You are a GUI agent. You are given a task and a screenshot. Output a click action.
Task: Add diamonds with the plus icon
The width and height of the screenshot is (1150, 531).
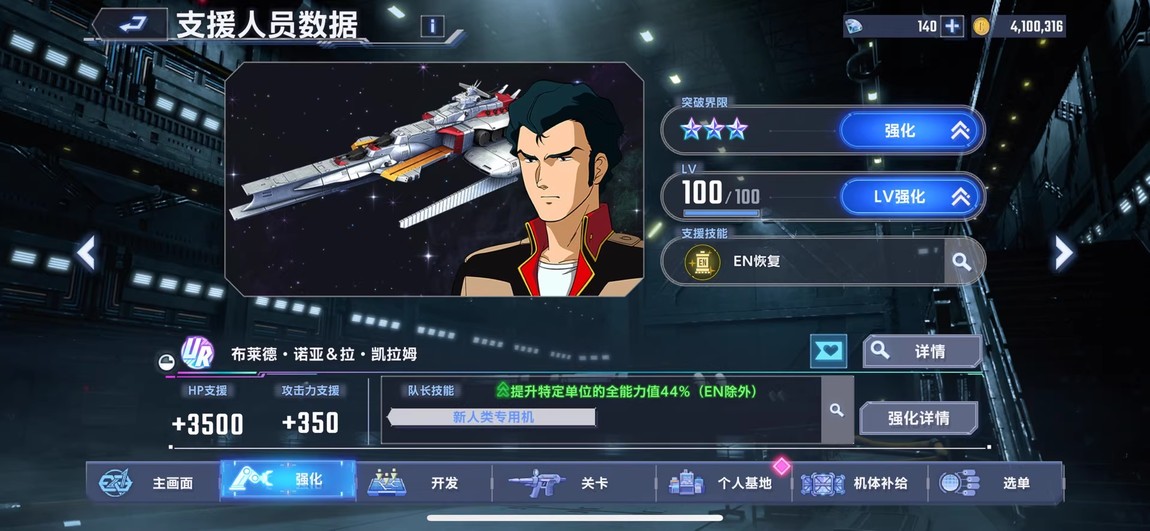click(952, 26)
